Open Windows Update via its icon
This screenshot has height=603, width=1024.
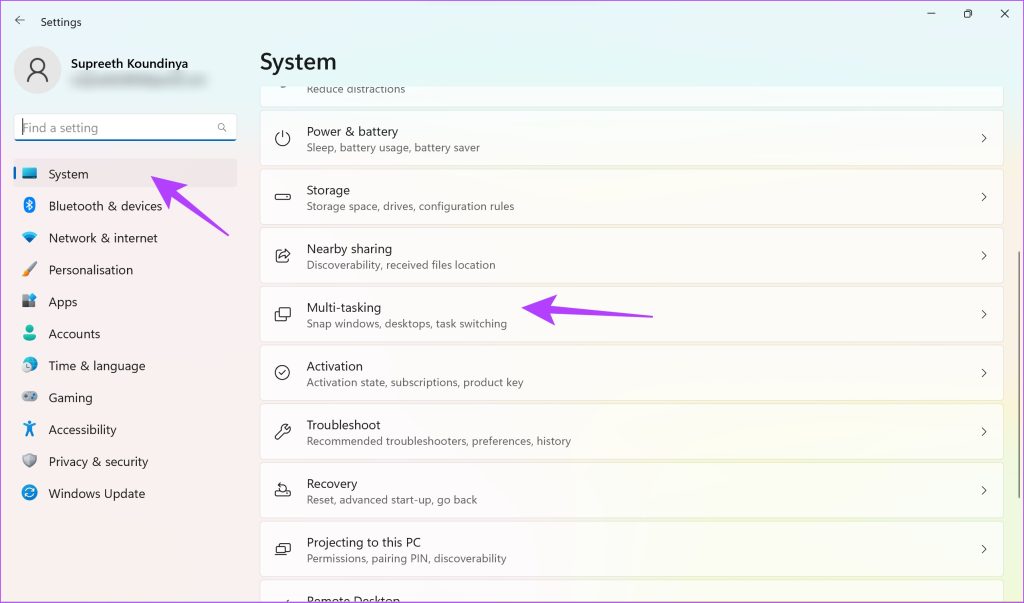pos(28,493)
